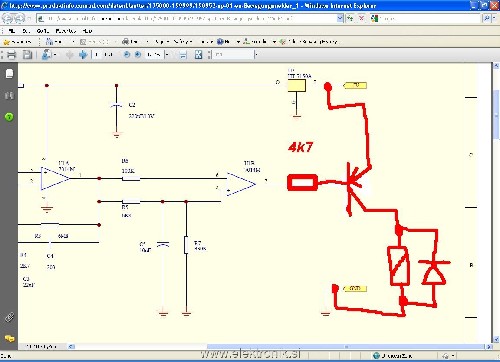This screenshot has width=500, height=362.
Task: Open the File menu
Action: click(12, 31)
